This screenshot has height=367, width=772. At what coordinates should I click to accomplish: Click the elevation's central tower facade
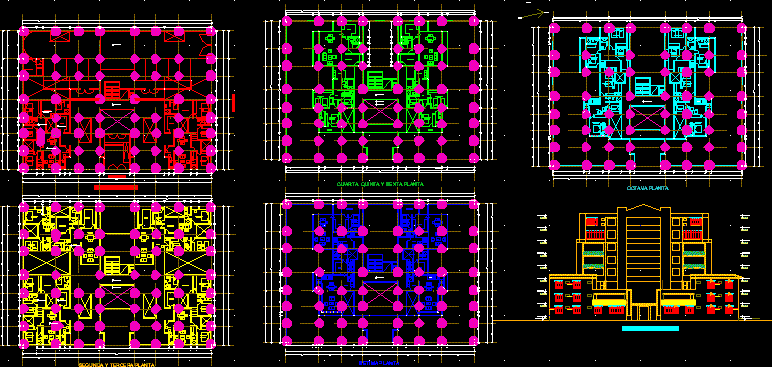coord(644,246)
